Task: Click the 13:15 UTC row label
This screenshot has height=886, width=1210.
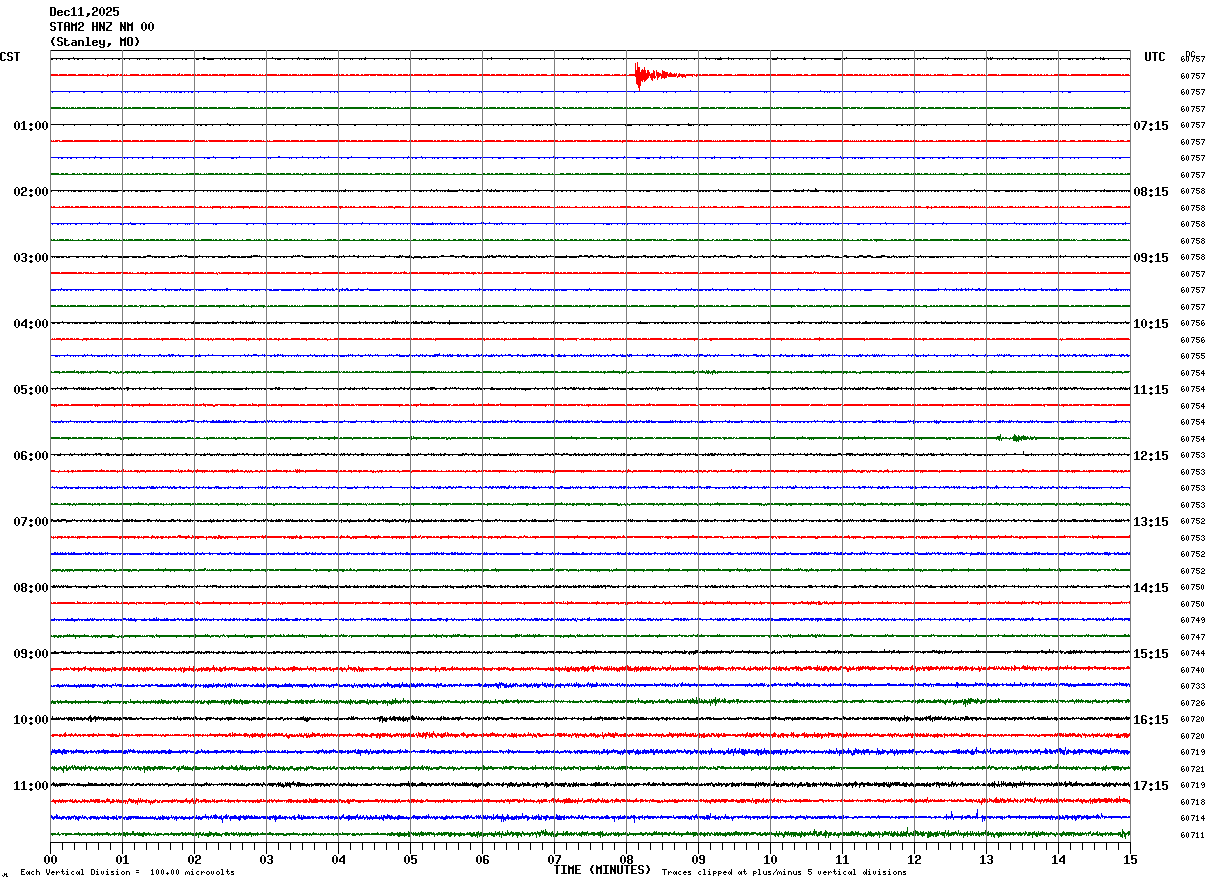Action: [x=1150, y=521]
